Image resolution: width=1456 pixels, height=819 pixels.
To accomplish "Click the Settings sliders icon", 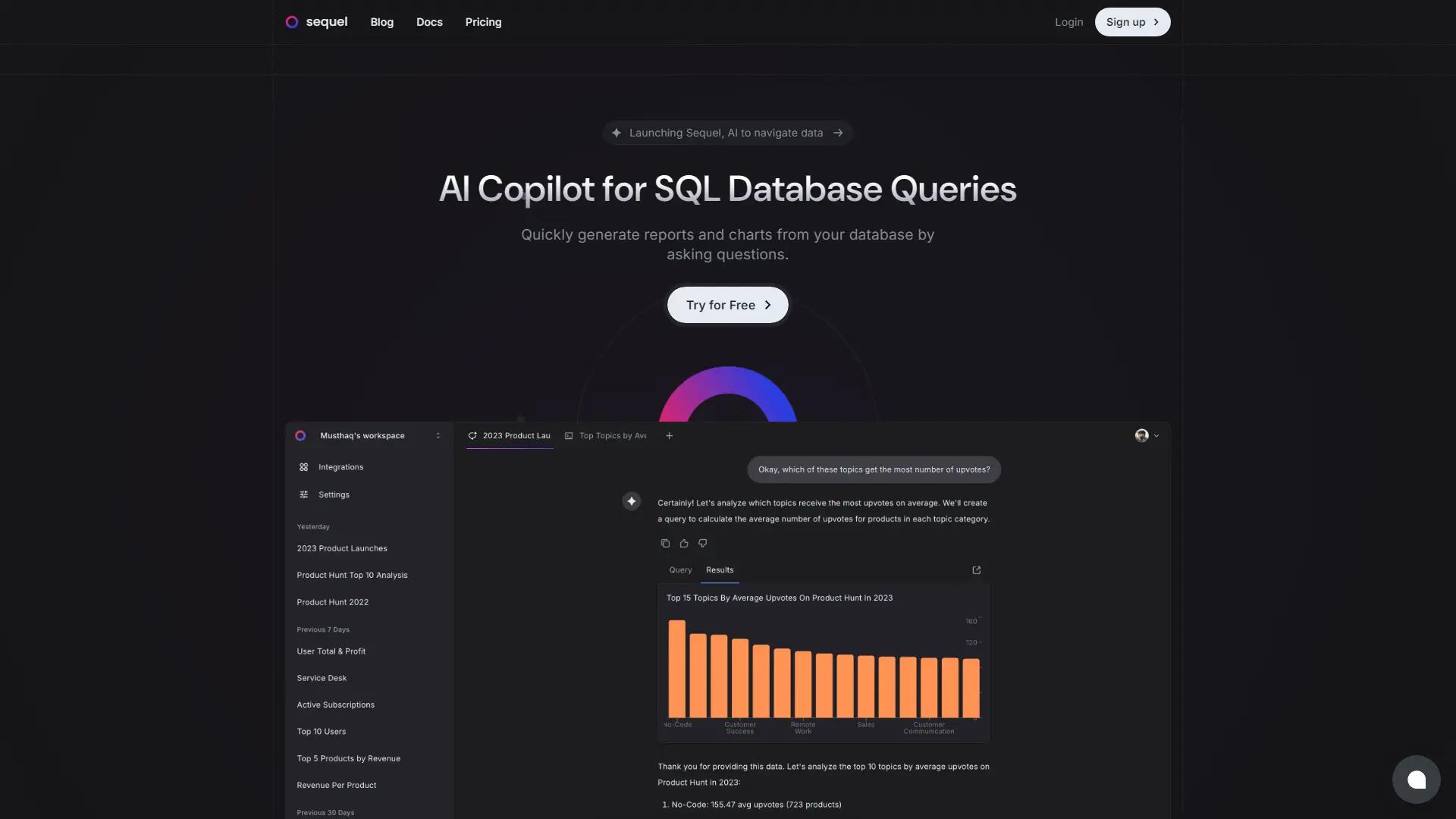I will coord(304,494).
